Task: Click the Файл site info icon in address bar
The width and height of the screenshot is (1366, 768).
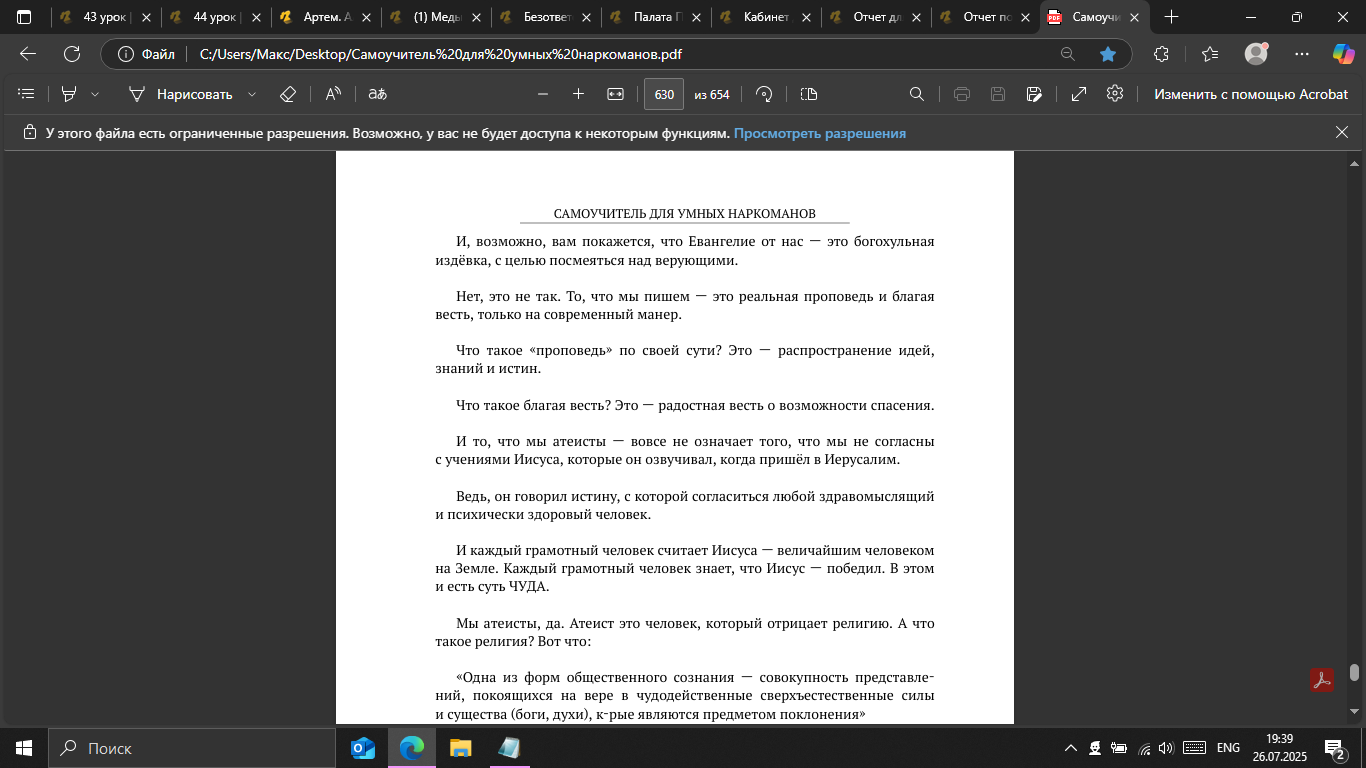Action: click(x=146, y=54)
